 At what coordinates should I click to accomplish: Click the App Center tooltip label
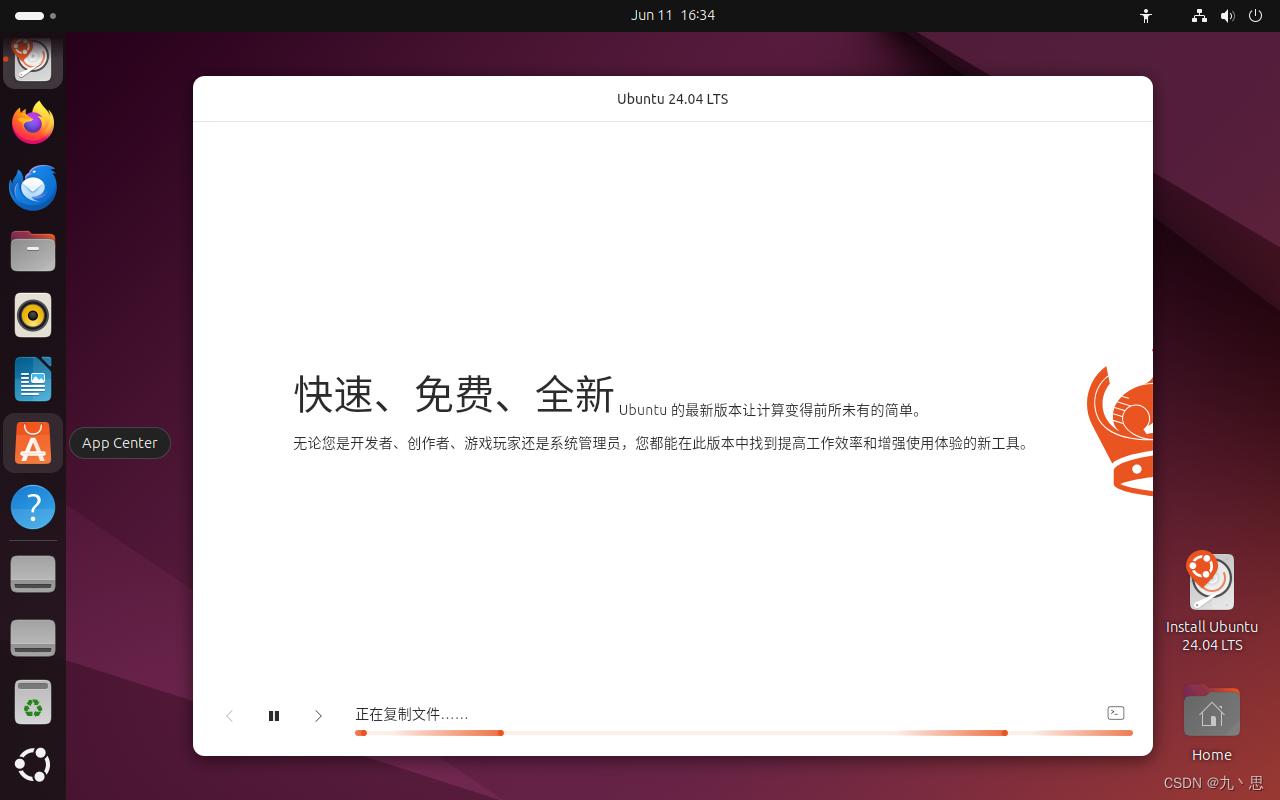coord(120,443)
